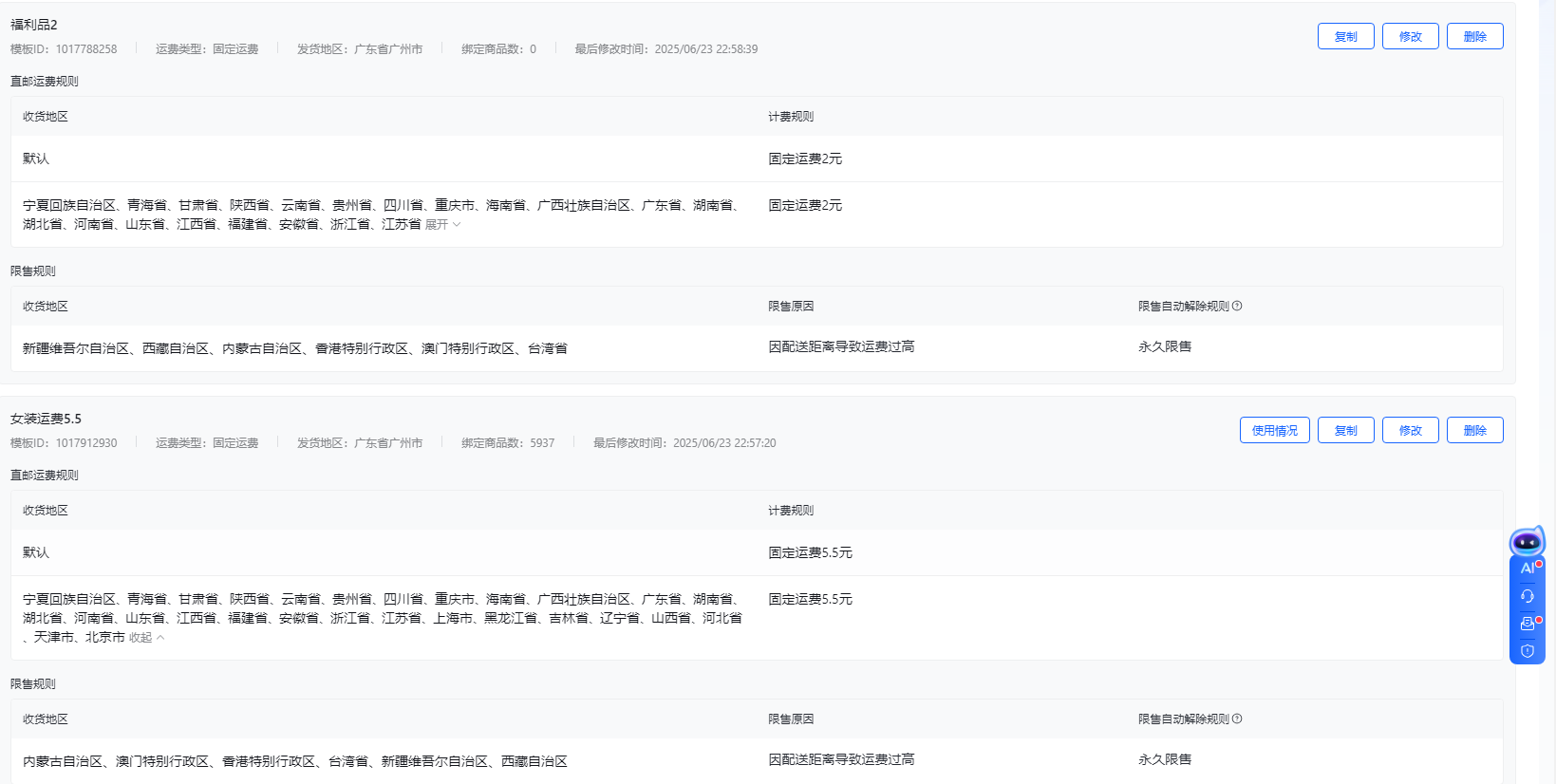Click 运费类型: 固定运费 under 福利品2
This screenshot has width=1556, height=784.
[207, 49]
